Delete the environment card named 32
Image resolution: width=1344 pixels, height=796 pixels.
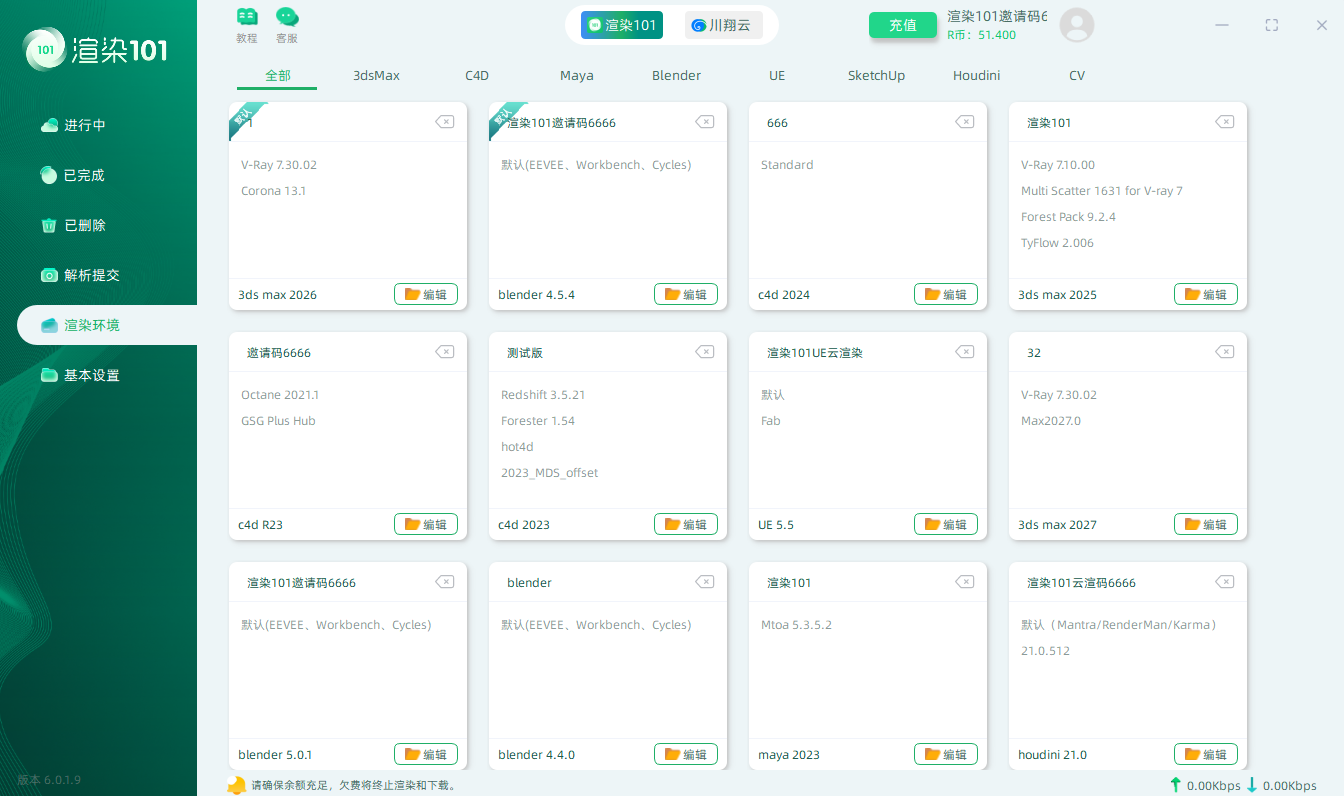[1225, 352]
